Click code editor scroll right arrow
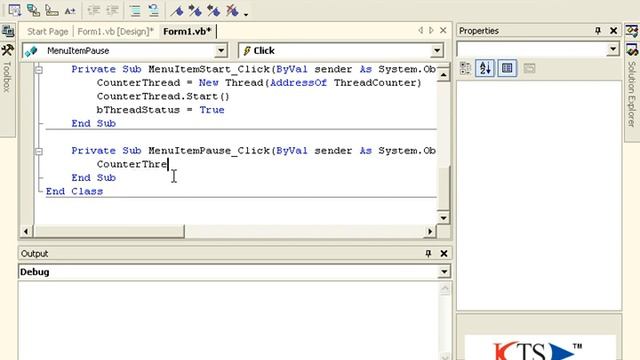This screenshot has width=640, height=360. pyautogui.click(x=430, y=232)
